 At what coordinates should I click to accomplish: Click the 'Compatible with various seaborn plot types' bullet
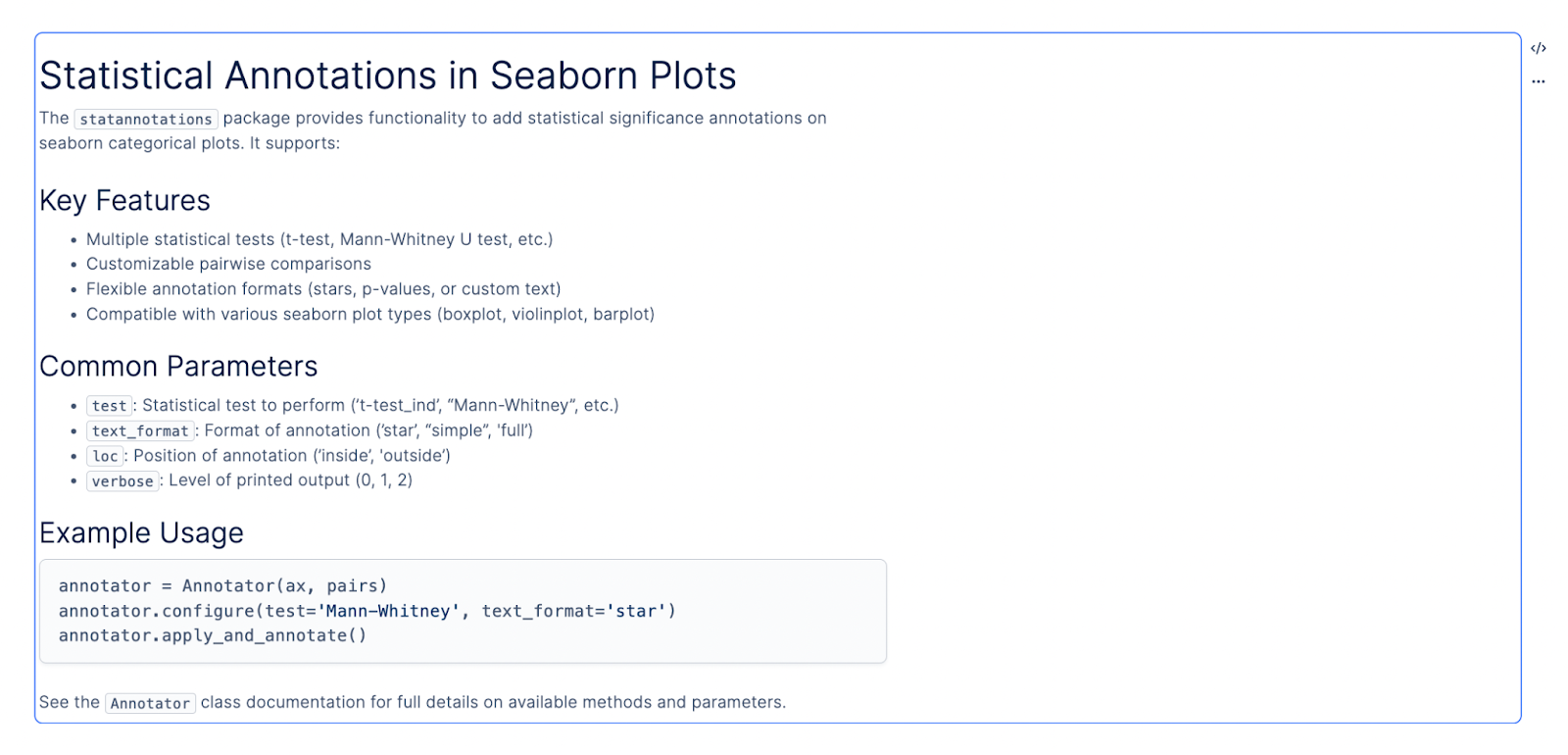(370, 314)
